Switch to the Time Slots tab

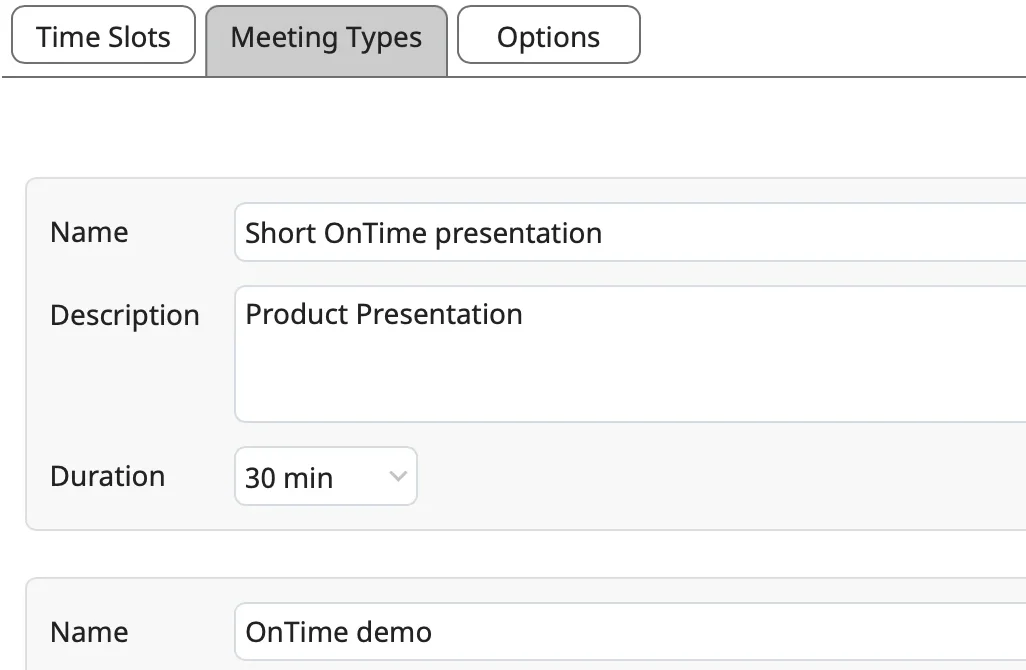pos(103,38)
